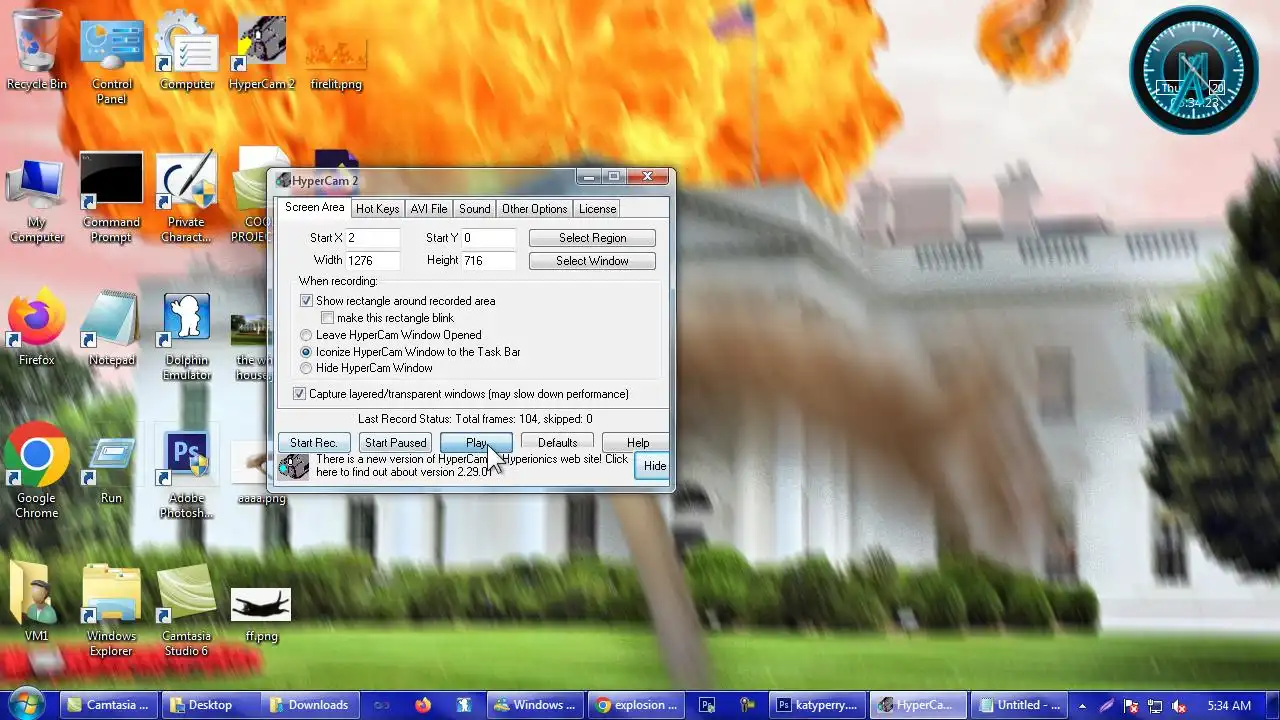Switch to the Other Options tab
This screenshot has width=1280, height=720.
point(534,209)
